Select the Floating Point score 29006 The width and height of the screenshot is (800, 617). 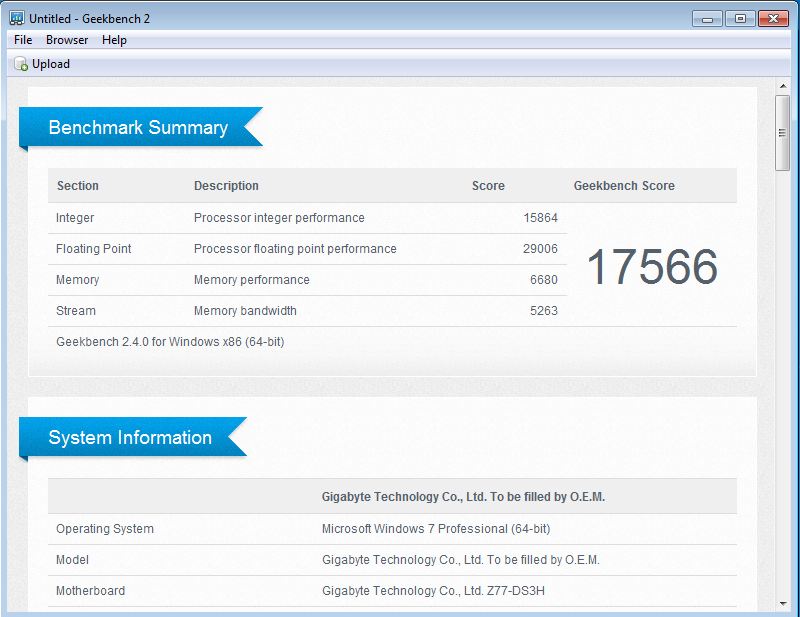click(540, 249)
